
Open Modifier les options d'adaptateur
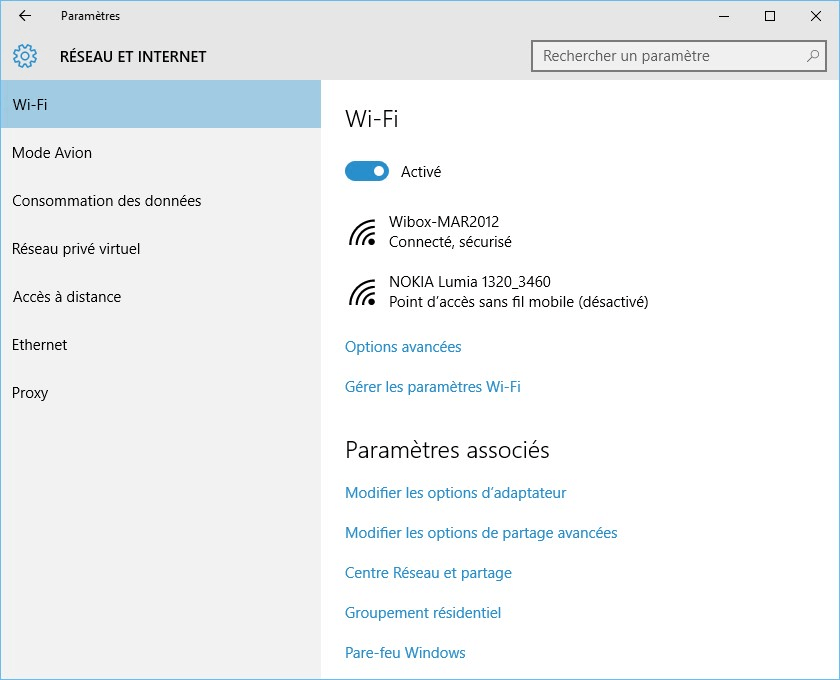455,492
